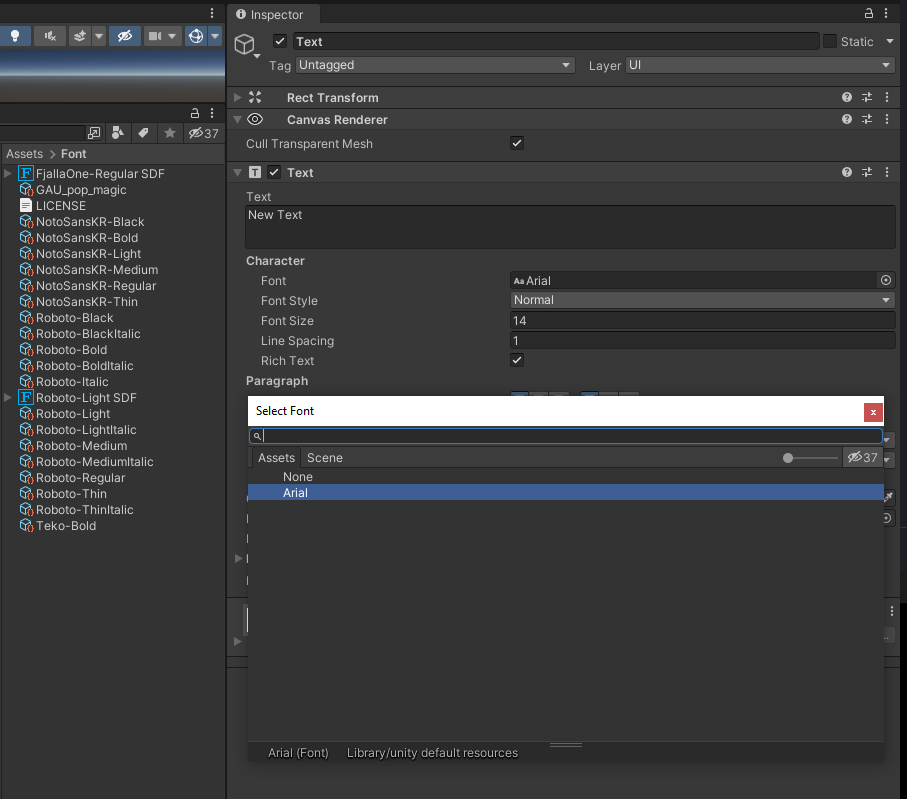This screenshot has height=799, width=907.
Task: Click the favorites star icon in Project
Action: click(x=170, y=133)
